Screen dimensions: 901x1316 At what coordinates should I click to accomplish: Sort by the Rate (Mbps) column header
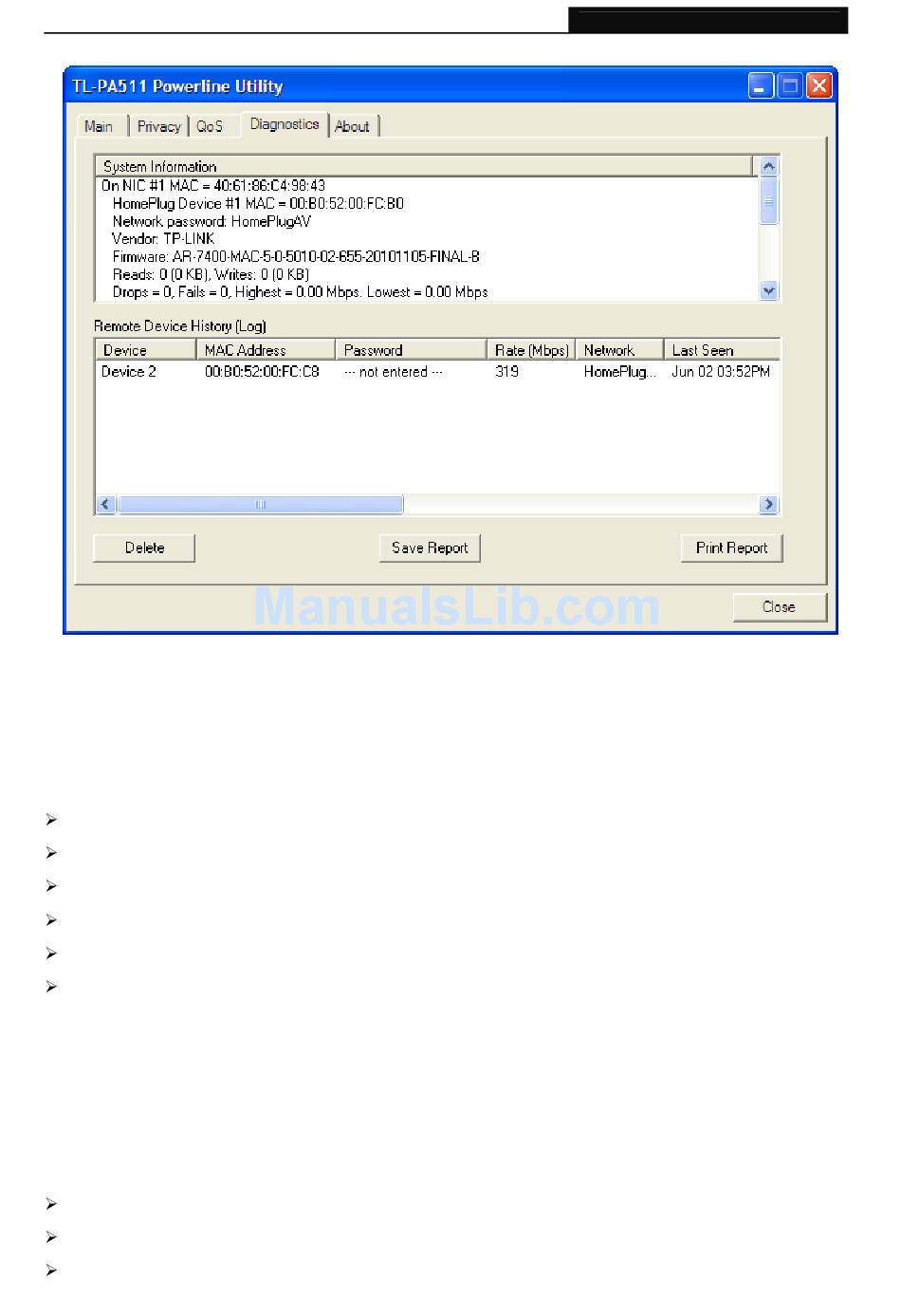click(531, 350)
